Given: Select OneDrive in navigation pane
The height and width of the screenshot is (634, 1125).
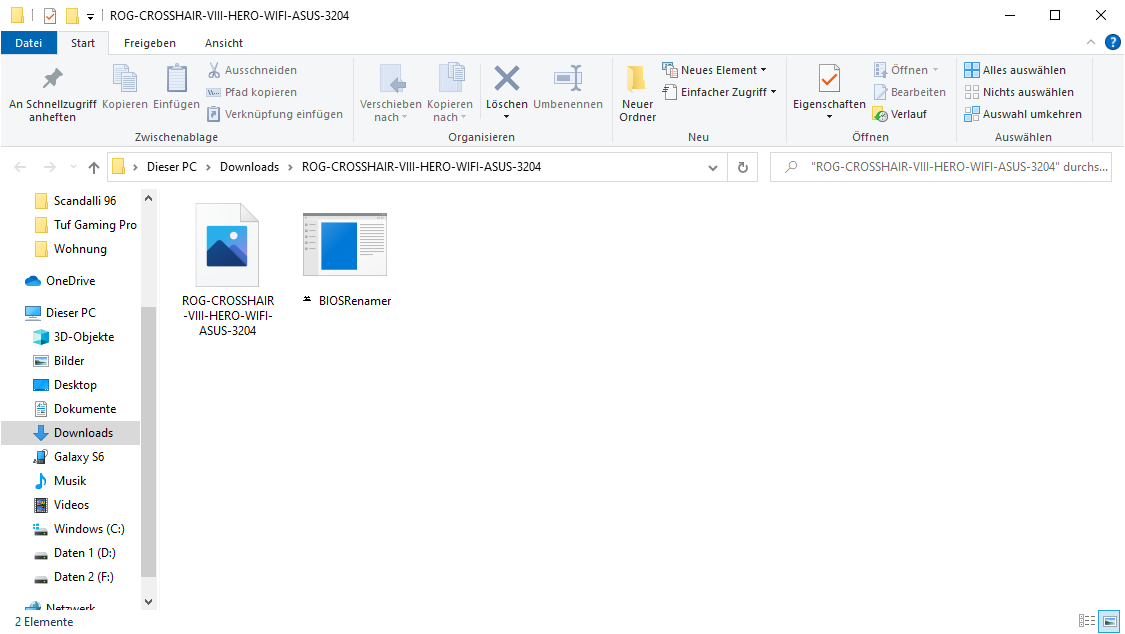Looking at the screenshot, I should [60, 280].
